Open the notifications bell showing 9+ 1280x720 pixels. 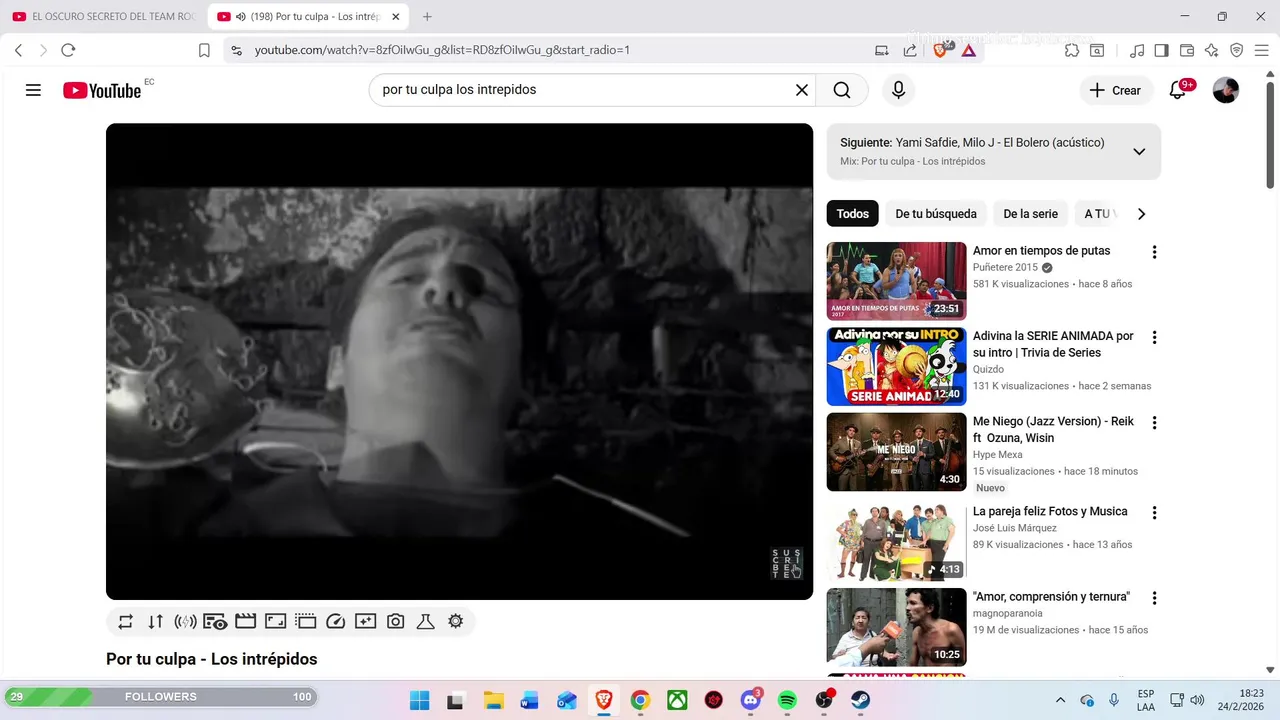(1178, 90)
